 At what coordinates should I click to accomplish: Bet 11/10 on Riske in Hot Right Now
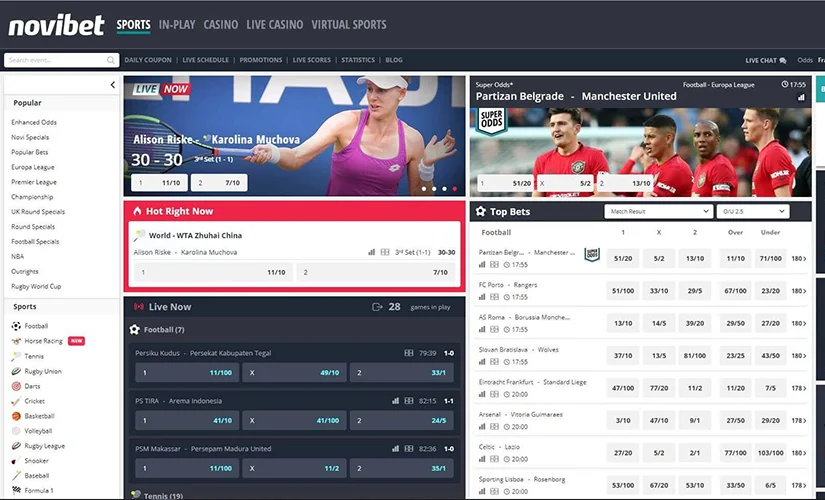(213, 273)
